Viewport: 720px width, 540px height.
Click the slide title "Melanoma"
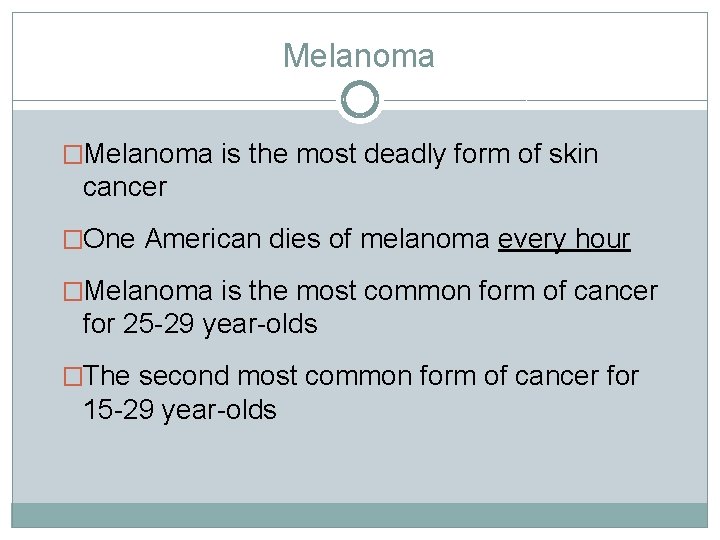pos(359,56)
